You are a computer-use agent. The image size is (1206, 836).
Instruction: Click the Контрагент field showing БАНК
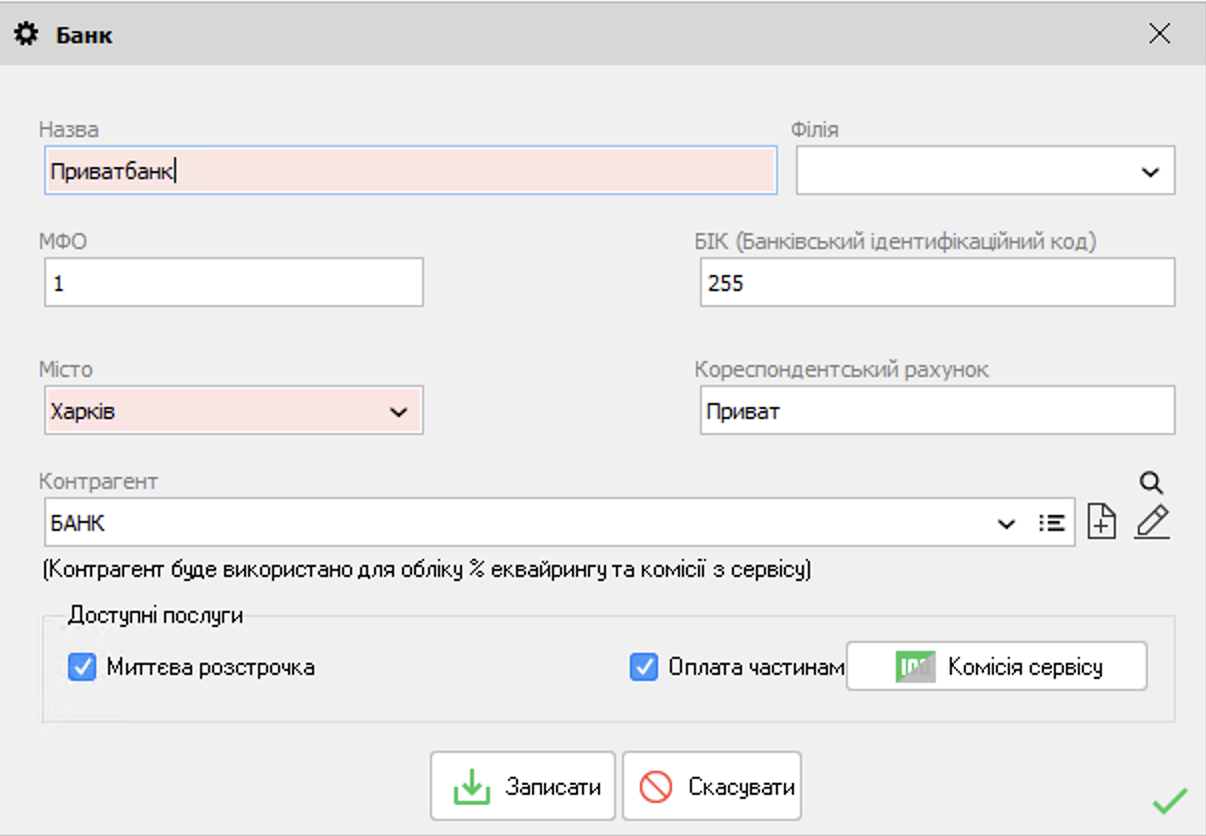pos(500,523)
